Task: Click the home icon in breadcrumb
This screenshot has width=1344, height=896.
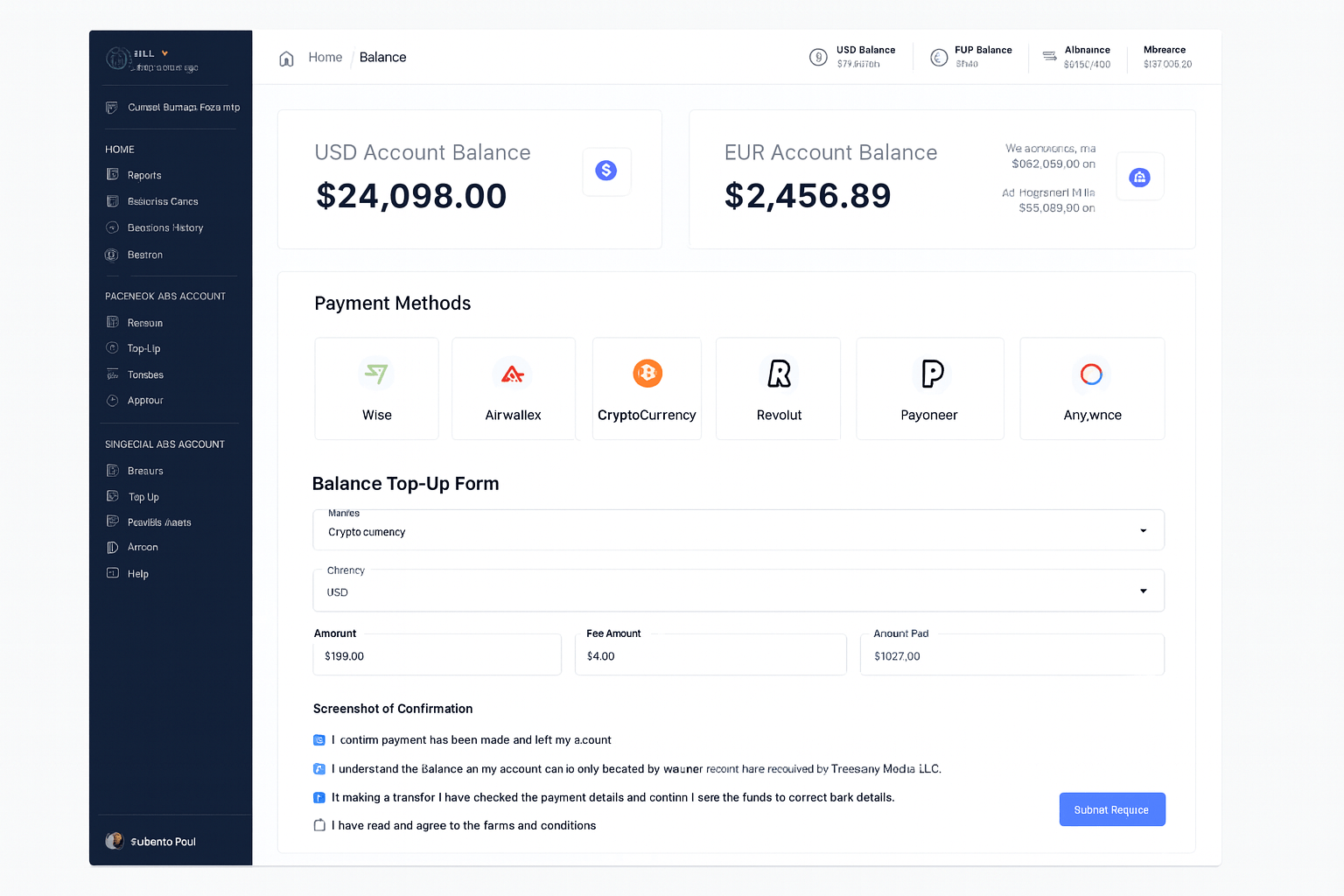Action: tap(286, 59)
